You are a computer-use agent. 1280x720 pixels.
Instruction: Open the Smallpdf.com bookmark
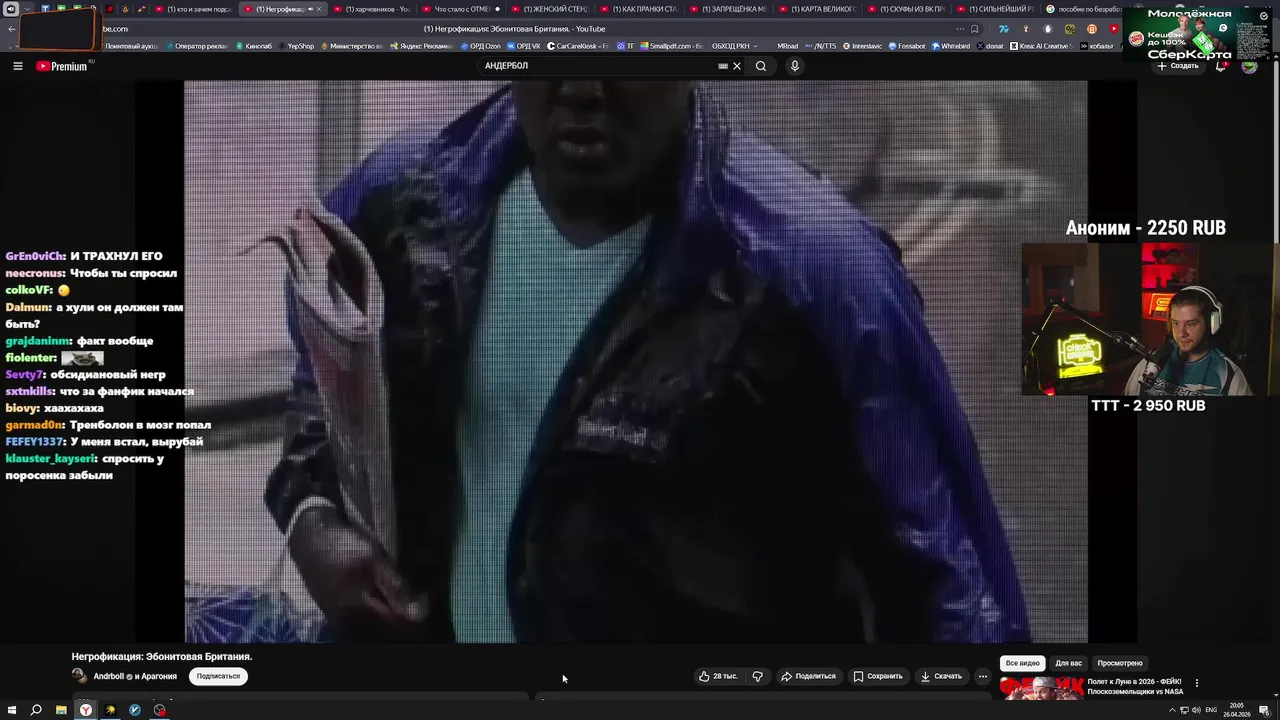(x=671, y=46)
